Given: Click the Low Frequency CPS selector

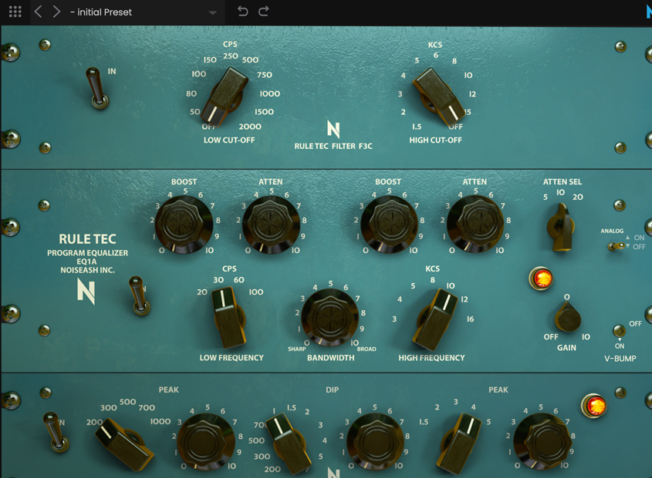Looking at the screenshot, I should click(228, 318).
